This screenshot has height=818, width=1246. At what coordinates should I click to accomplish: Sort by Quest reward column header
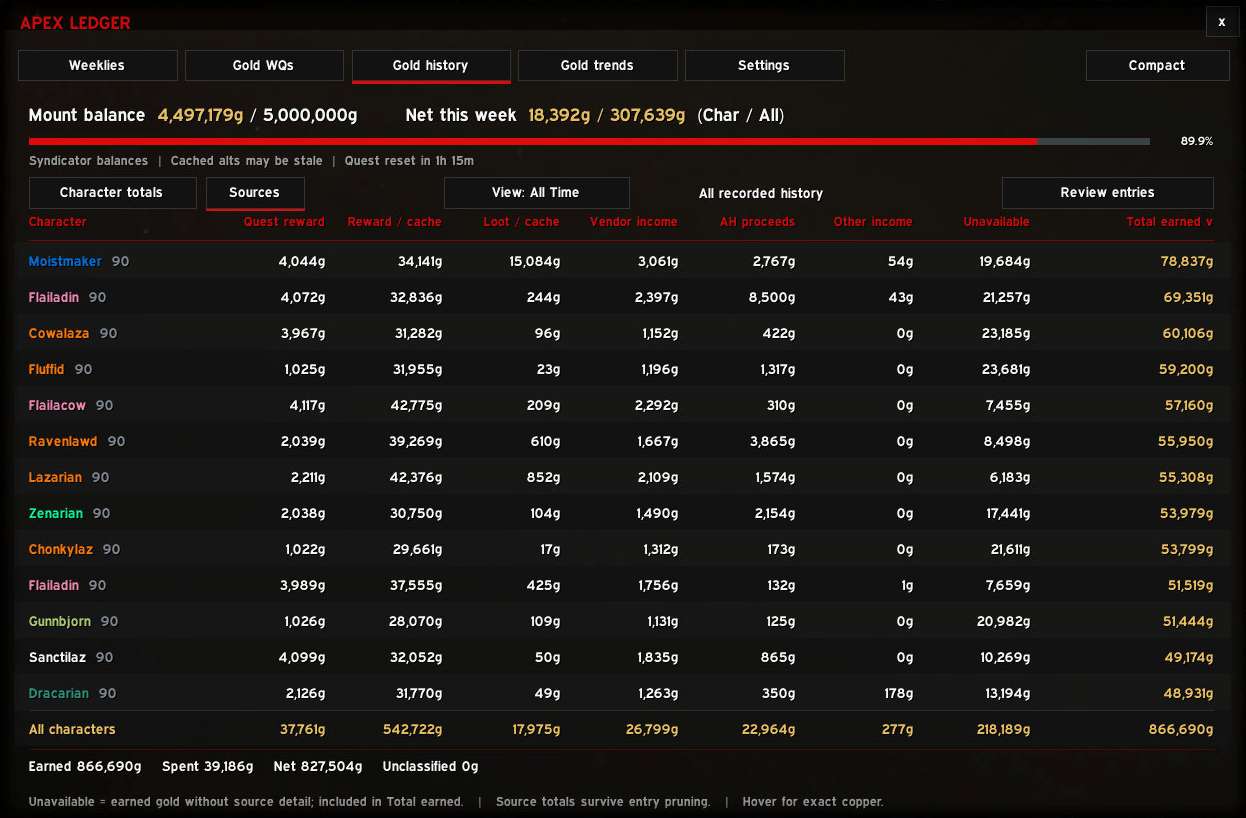click(284, 222)
